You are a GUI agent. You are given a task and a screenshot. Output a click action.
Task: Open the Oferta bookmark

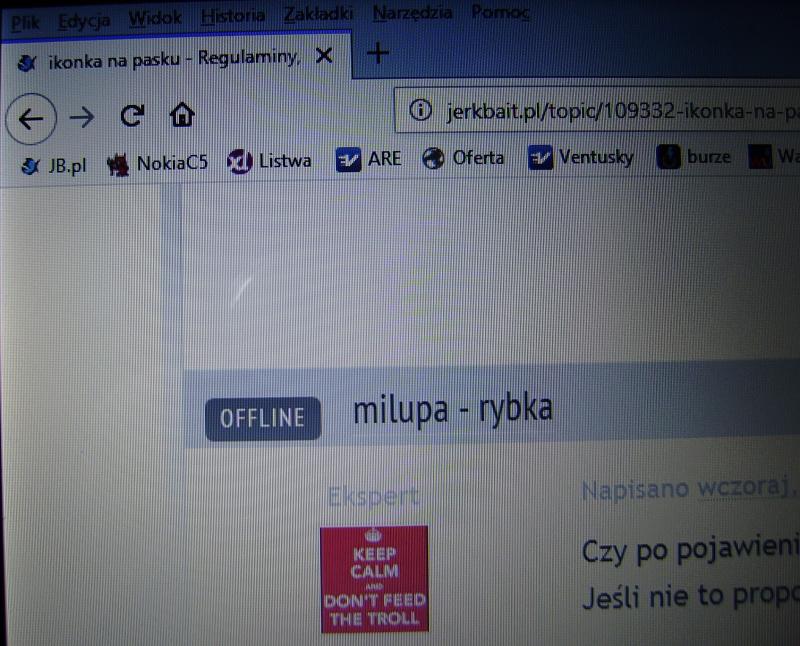[464, 158]
